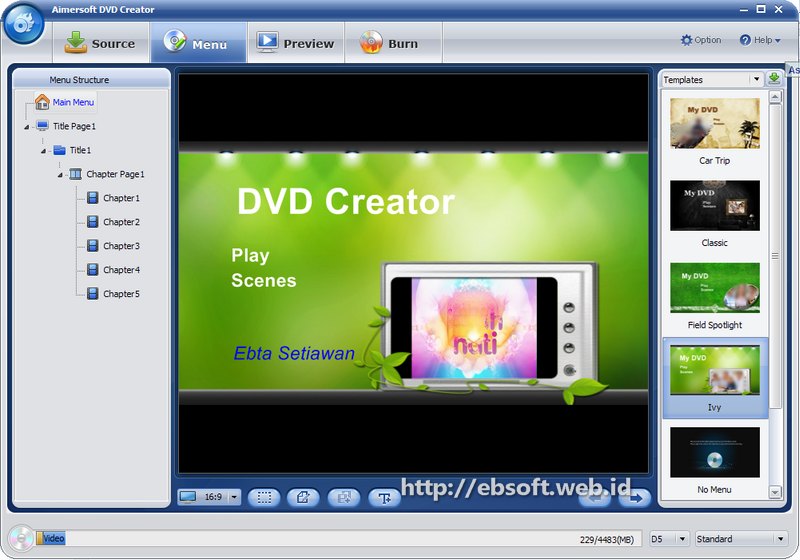Select Title1 folder in tree

[80, 150]
